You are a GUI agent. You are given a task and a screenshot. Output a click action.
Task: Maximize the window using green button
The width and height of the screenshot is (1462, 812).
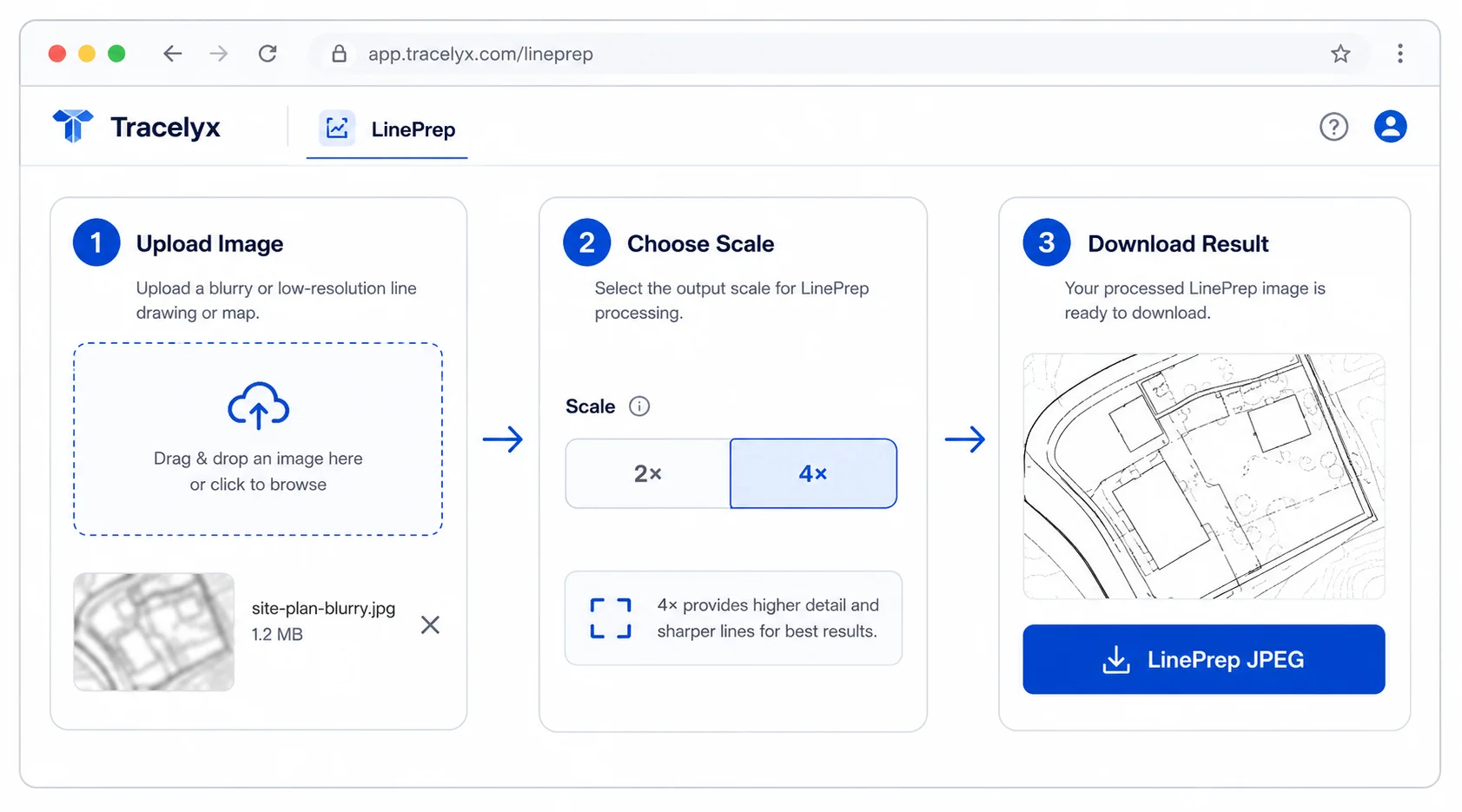pos(116,54)
